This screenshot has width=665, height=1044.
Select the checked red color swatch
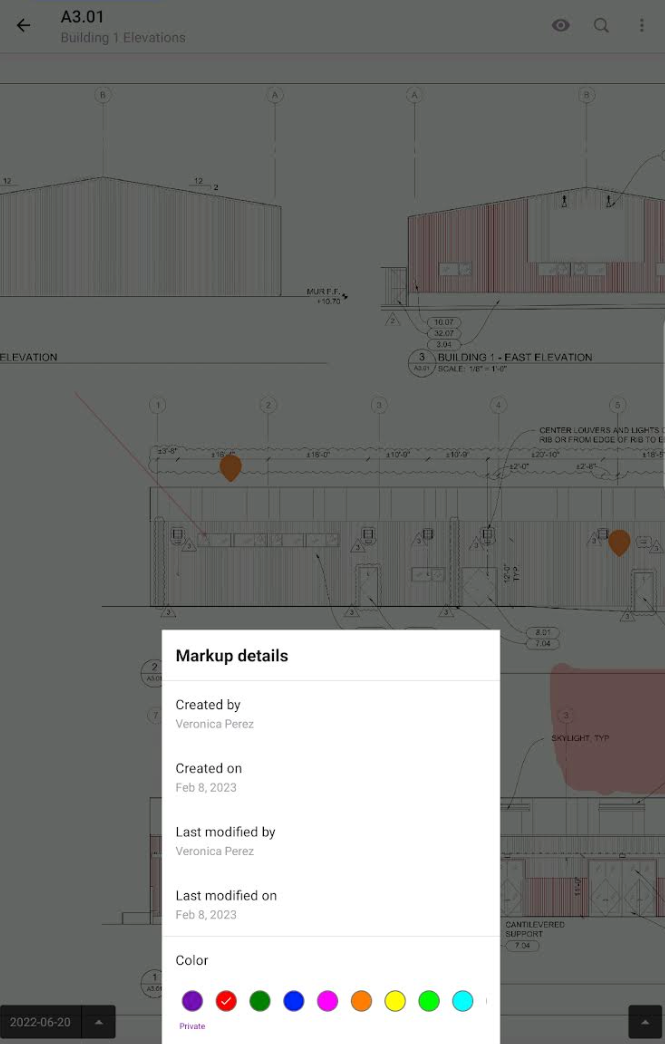pos(226,1001)
